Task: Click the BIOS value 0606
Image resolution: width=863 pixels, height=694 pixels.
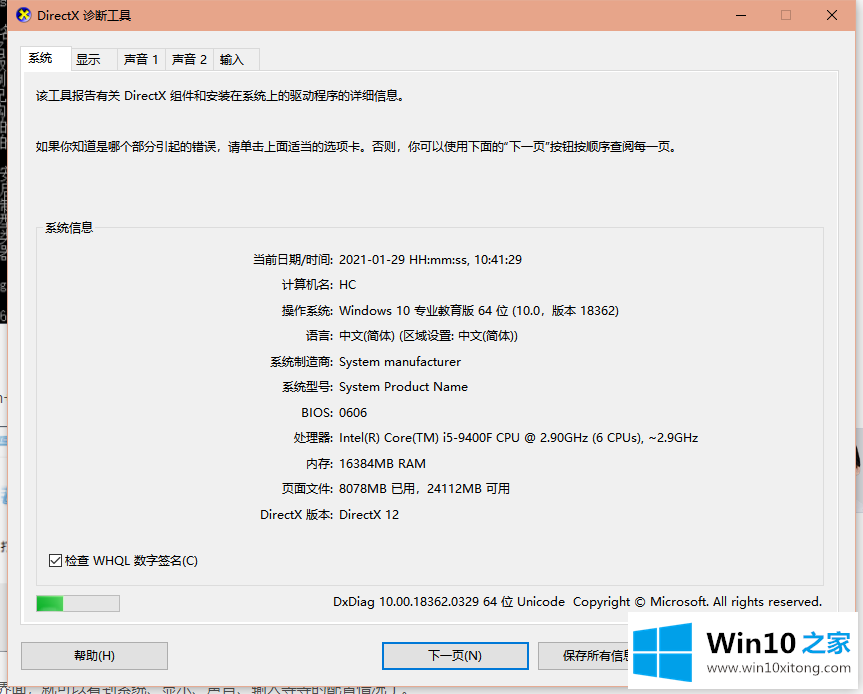Action: [x=353, y=412]
